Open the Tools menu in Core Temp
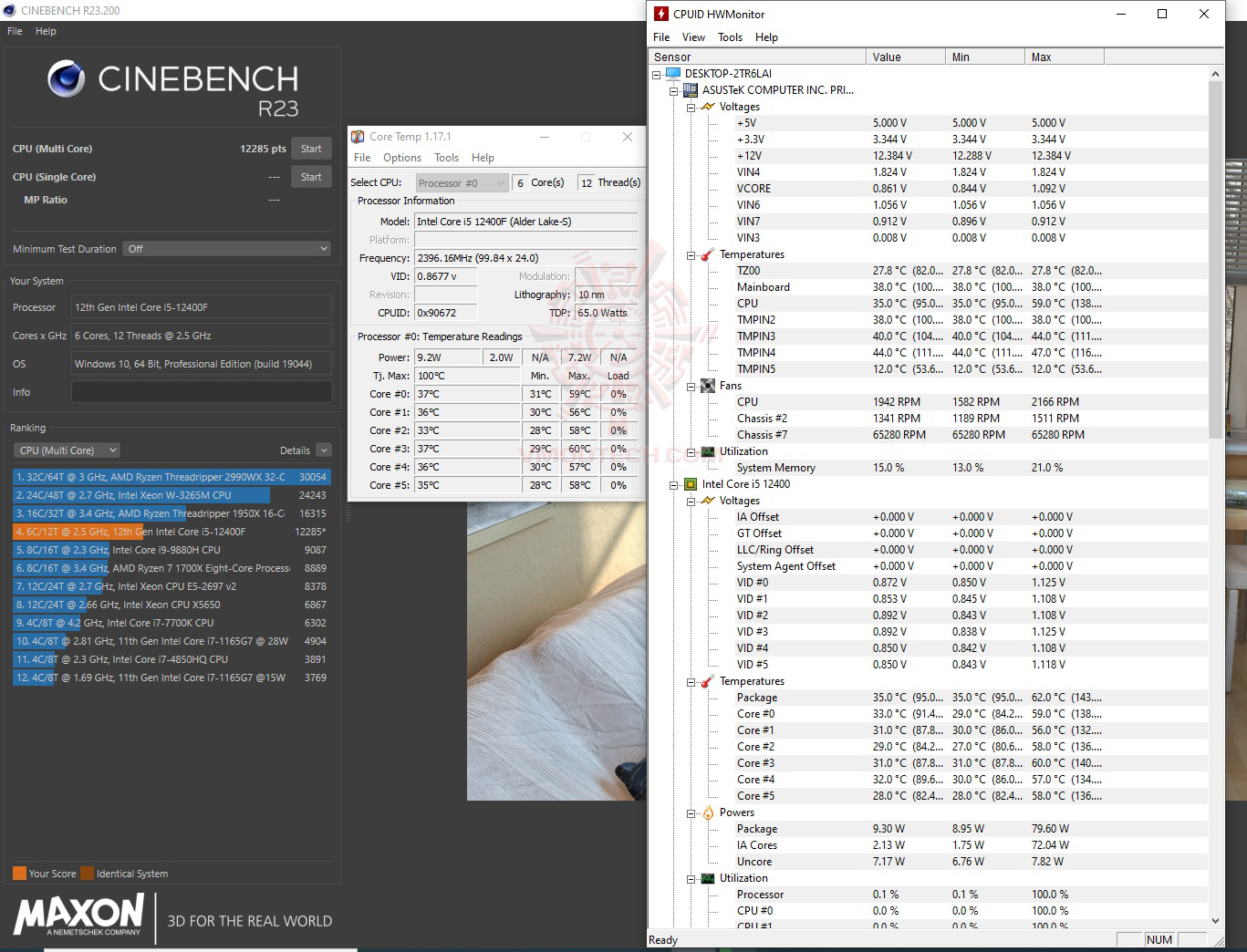The height and width of the screenshot is (952, 1247). pyautogui.click(x=447, y=158)
